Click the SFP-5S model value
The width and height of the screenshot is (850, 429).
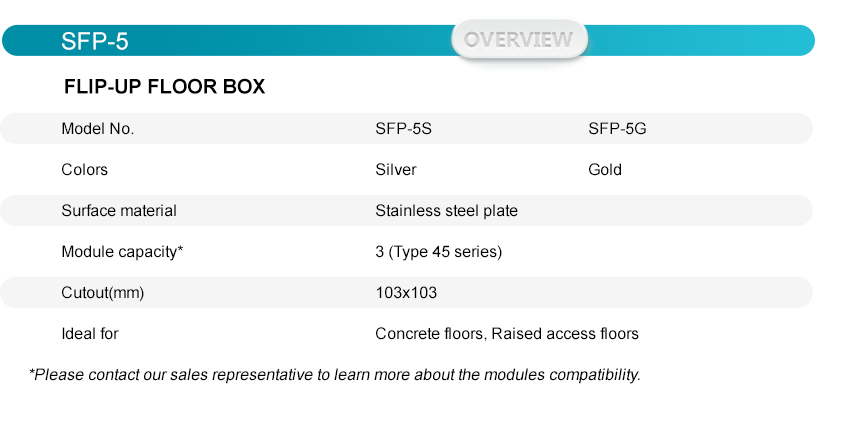tap(403, 129)
